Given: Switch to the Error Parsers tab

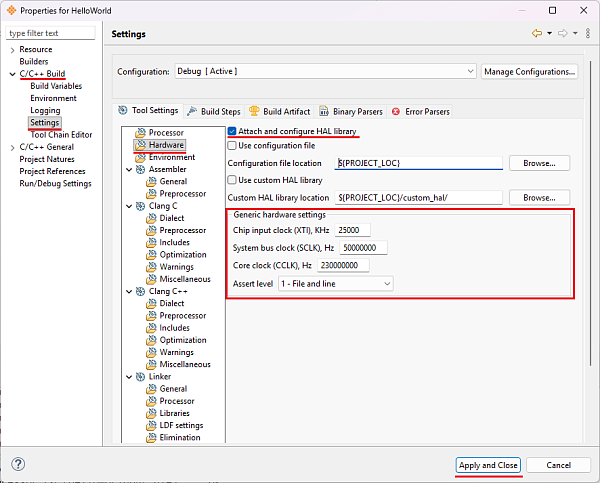Looking at the screenshot, I should tap(425, 111).
